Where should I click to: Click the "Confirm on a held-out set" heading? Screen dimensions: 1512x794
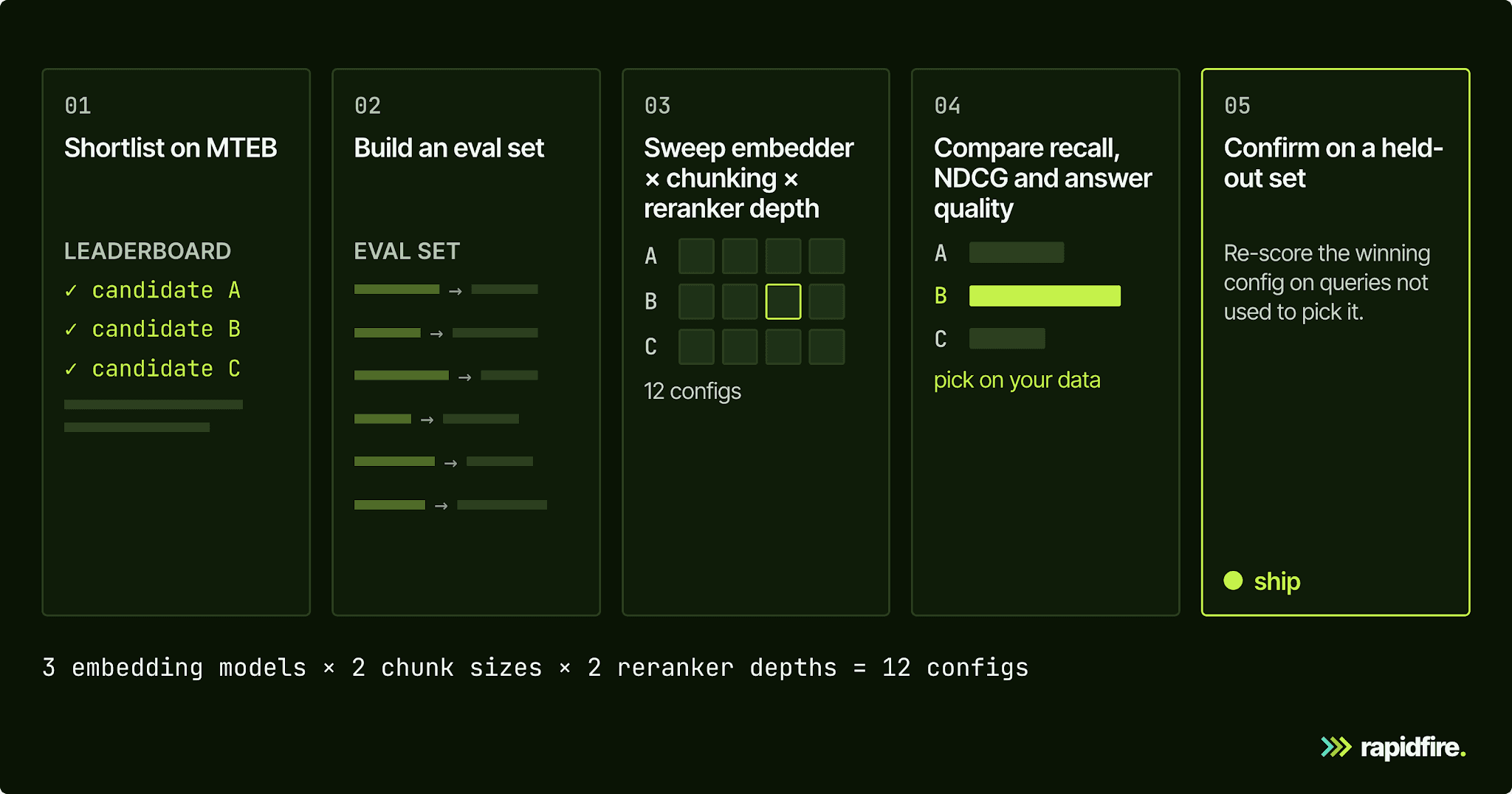[x=1333, y=163]
